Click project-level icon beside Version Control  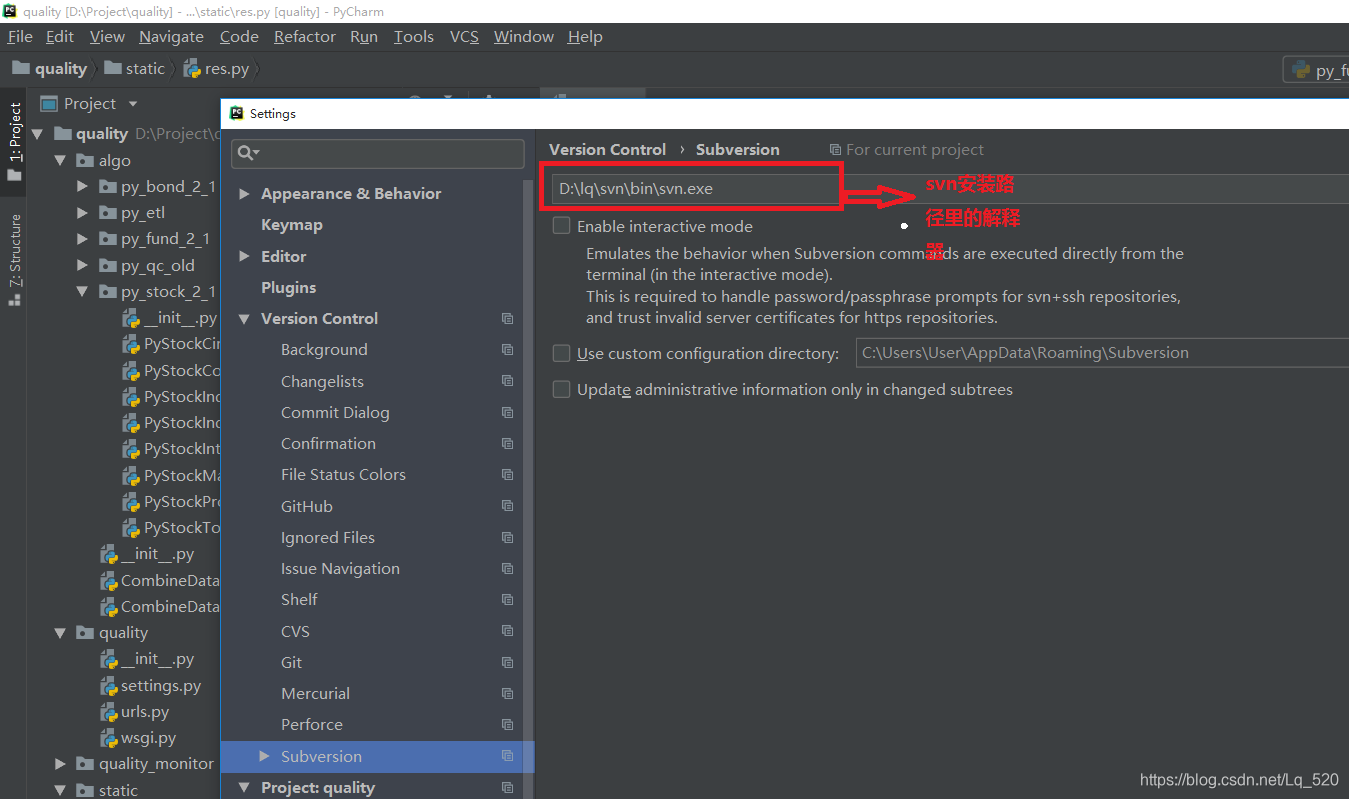507,319
